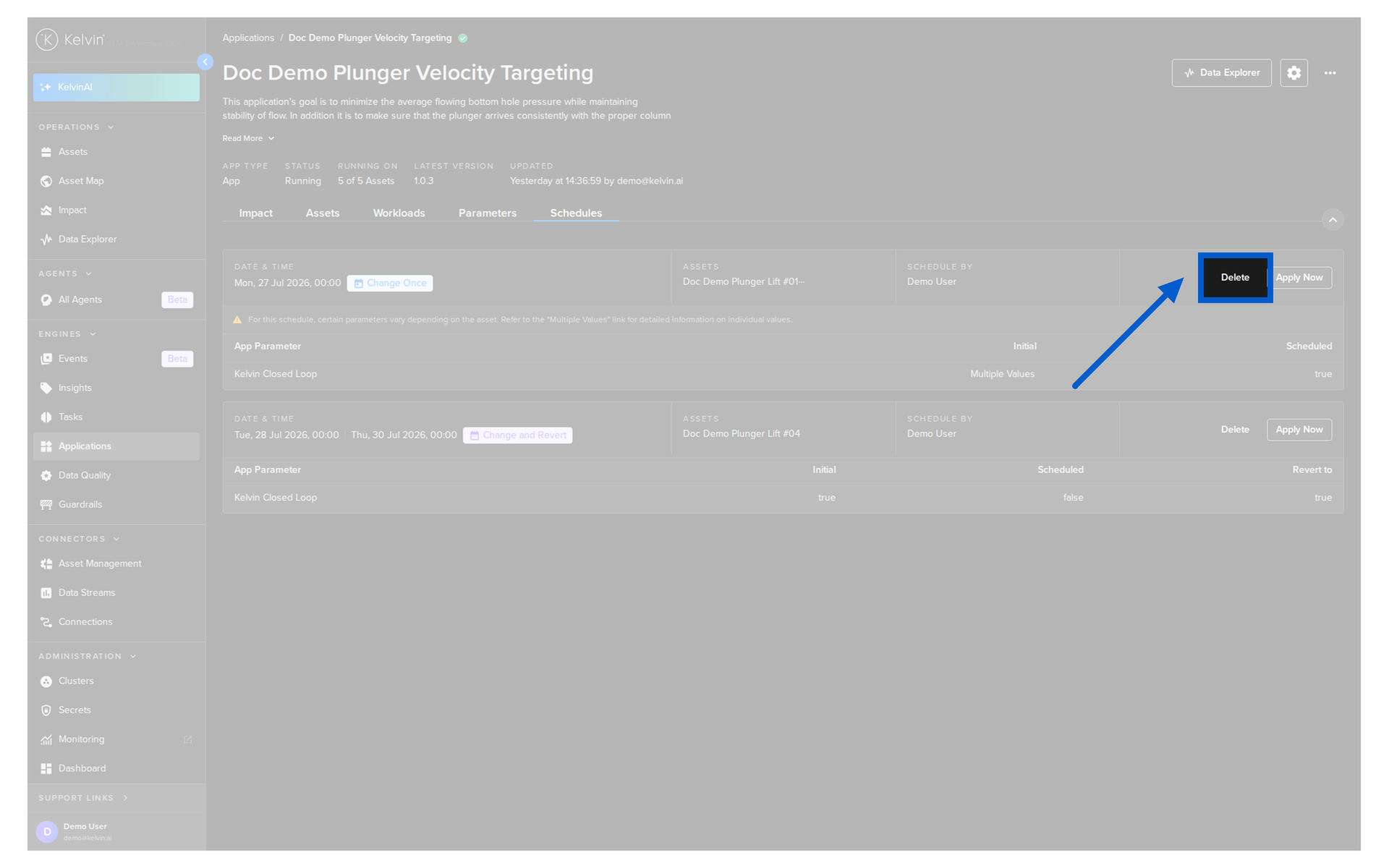This screenshot has width=1389, height=868.
Task: Expand the SUPPORT LINKS section
Action: pos(125,798)
